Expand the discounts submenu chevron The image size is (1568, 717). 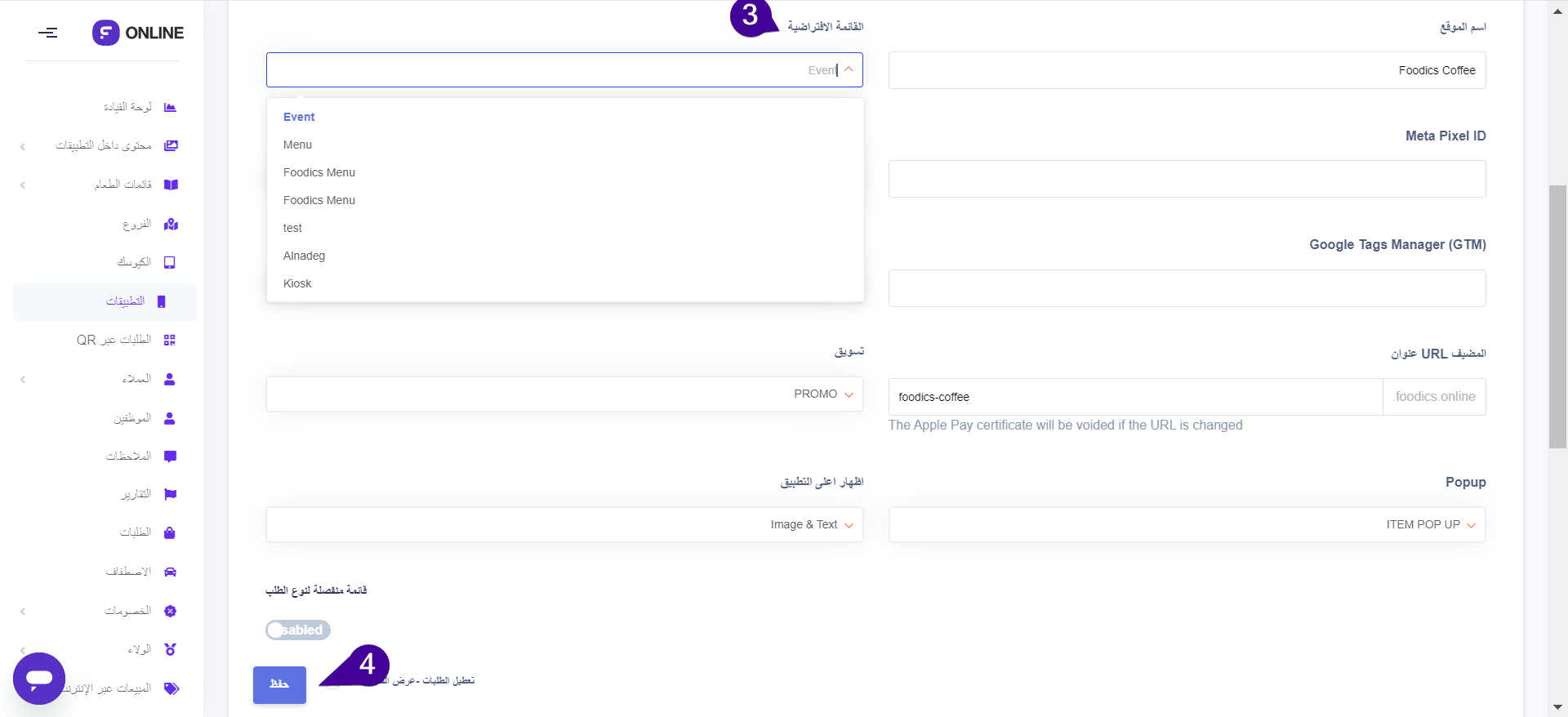click(x=23, y=612)
